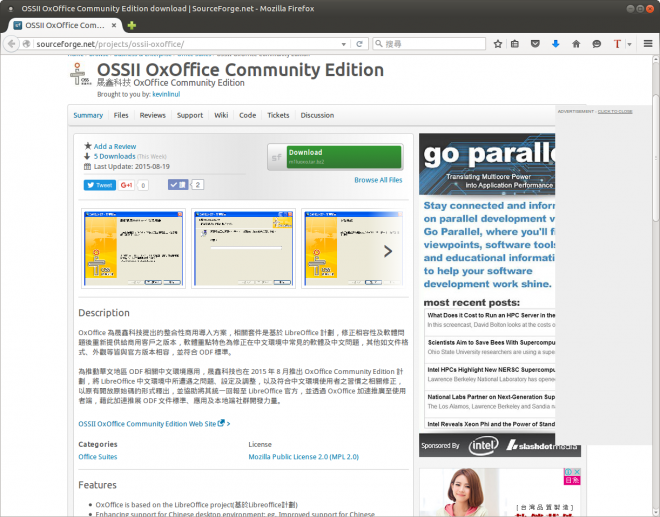Open 'Intel Reveals Xeon Phi' post
Image resolution: width=660 pixels, height=517 pixels.
(x=491, y=424)
